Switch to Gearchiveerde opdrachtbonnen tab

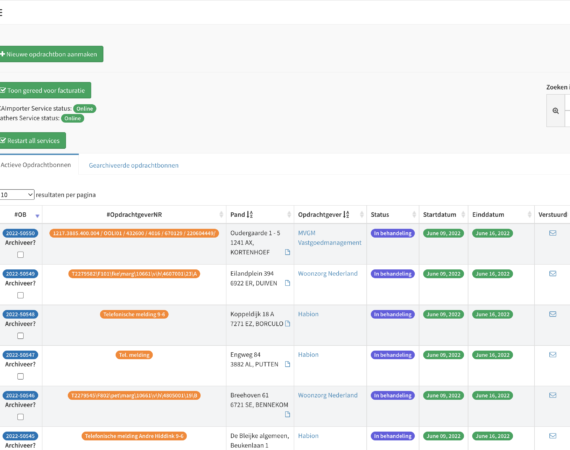click(133, 165)
